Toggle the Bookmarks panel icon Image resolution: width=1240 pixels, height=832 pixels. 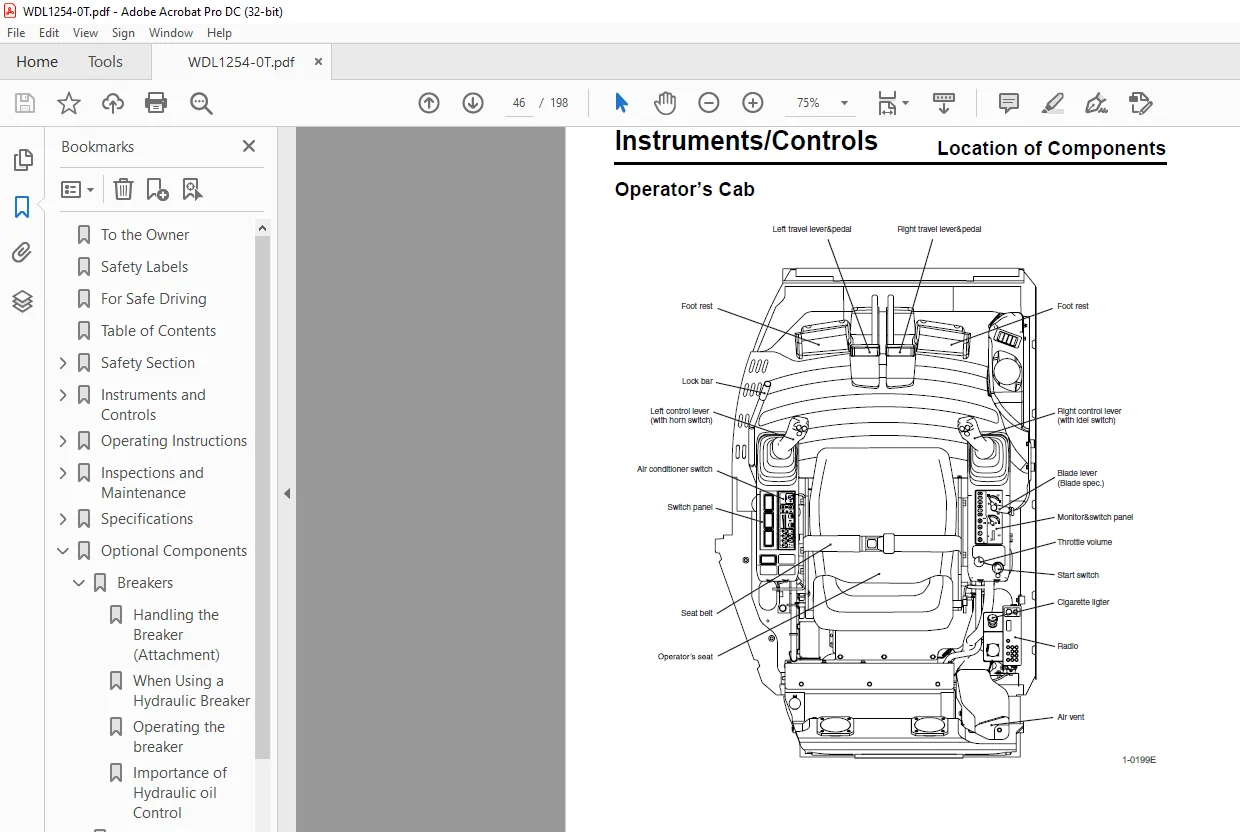(22, 207)
